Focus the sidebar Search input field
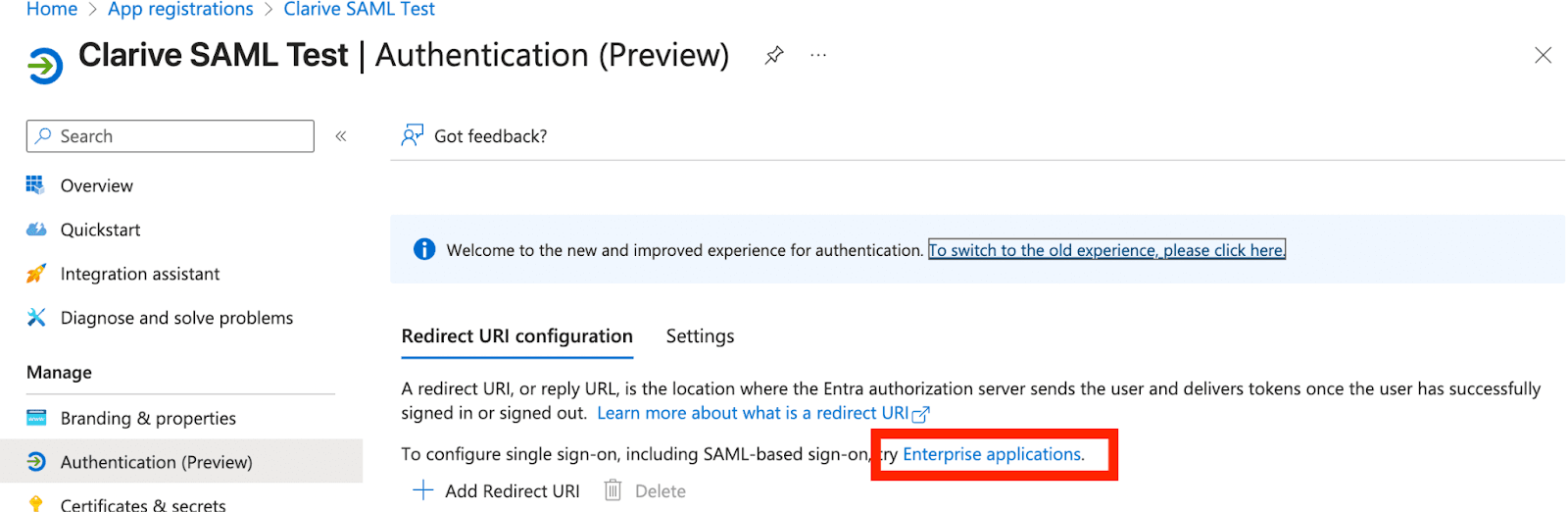 [171, 136]
